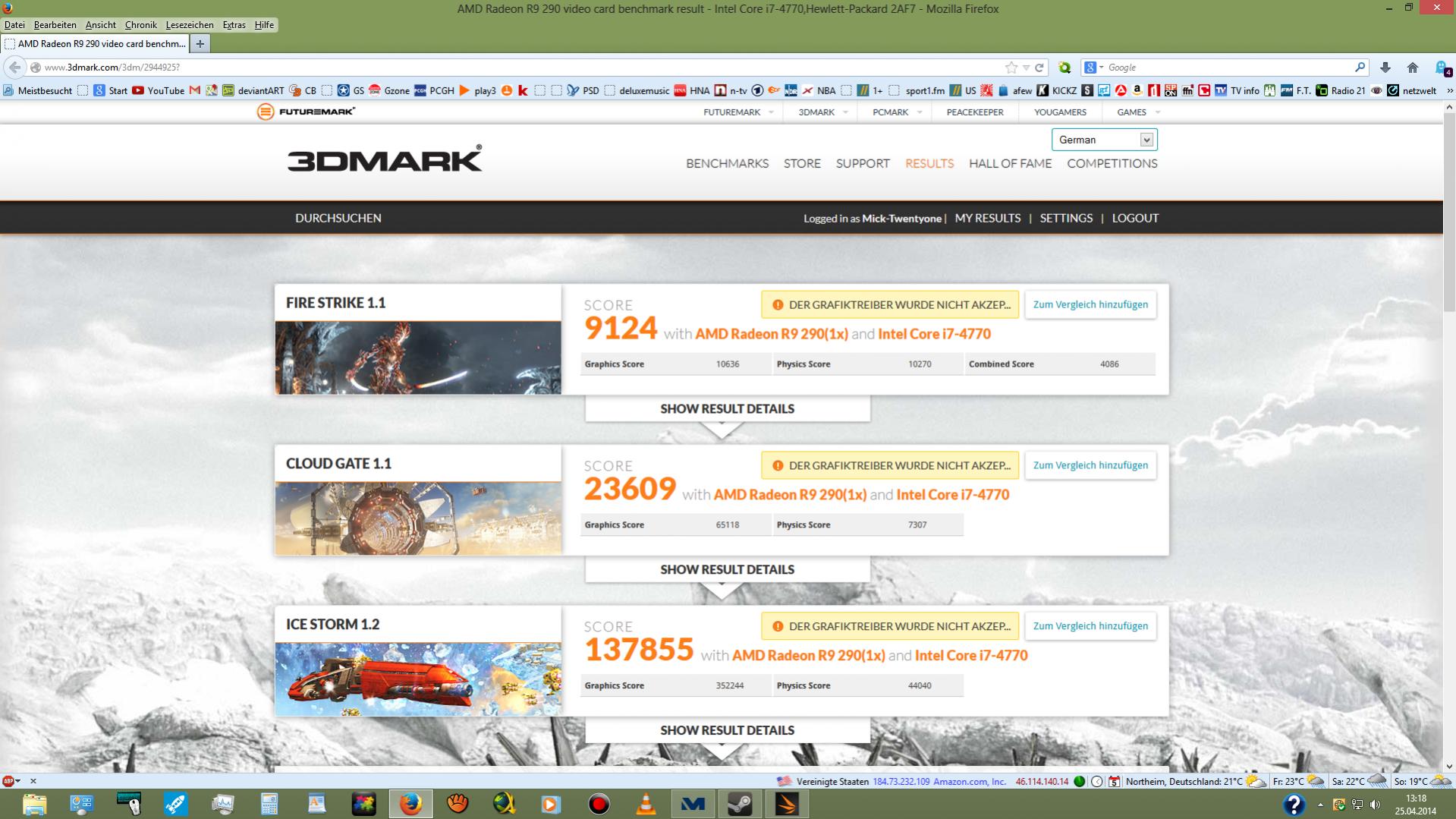The height and width of the screenshot is (819, 1456).
Task: Click Fire Strike driver not accepted warning
Action: 890,304
